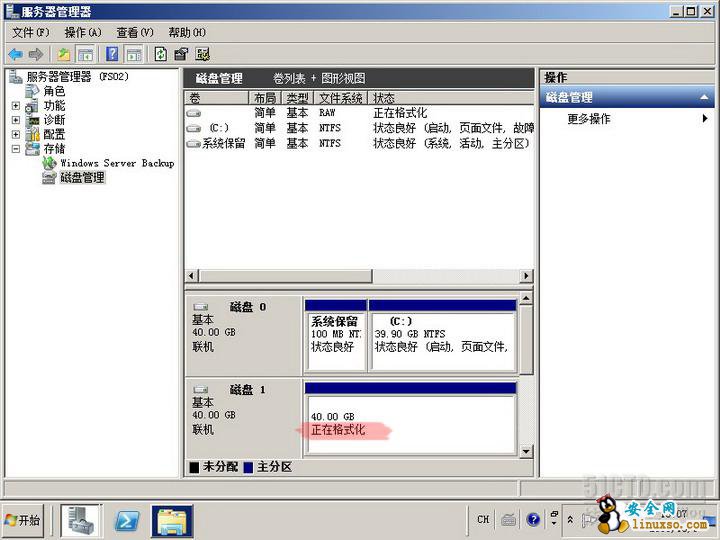The image size is (720, 540).
Task: Click the up-one-level folder toolbar icon
Action: (x=64, y=54)
